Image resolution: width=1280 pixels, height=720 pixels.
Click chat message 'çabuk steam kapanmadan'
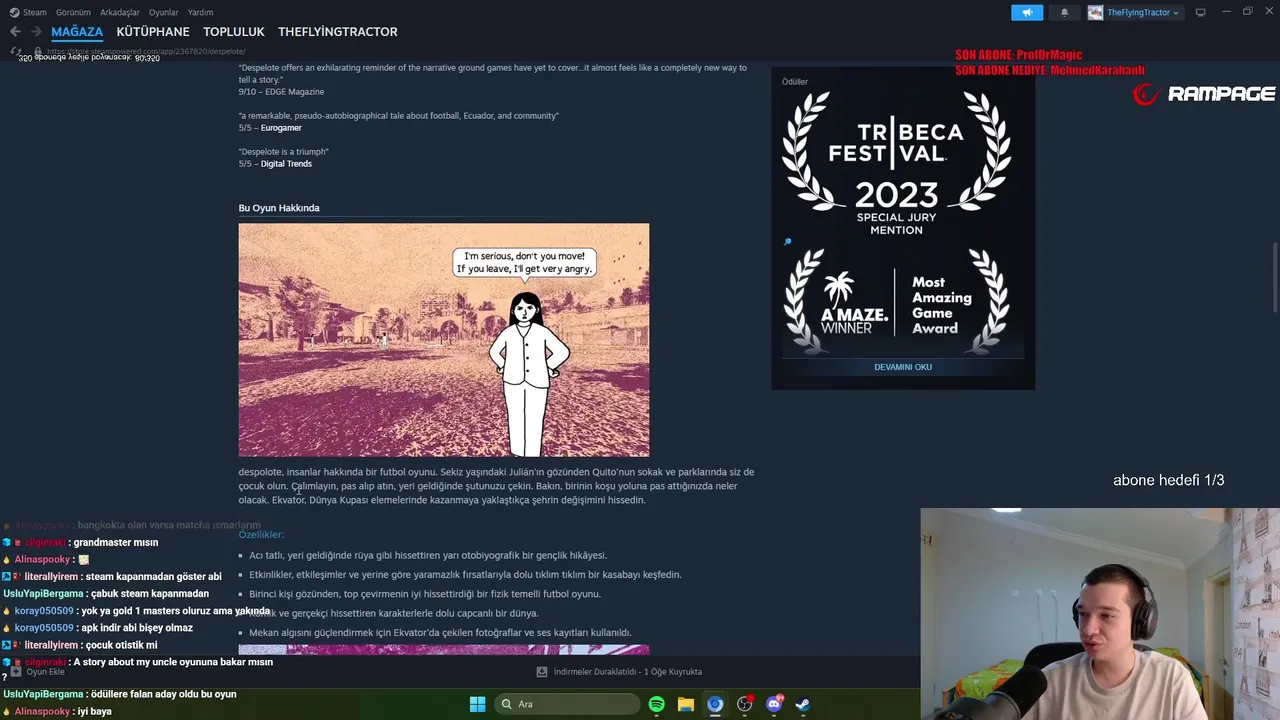[x=148, y=594]
